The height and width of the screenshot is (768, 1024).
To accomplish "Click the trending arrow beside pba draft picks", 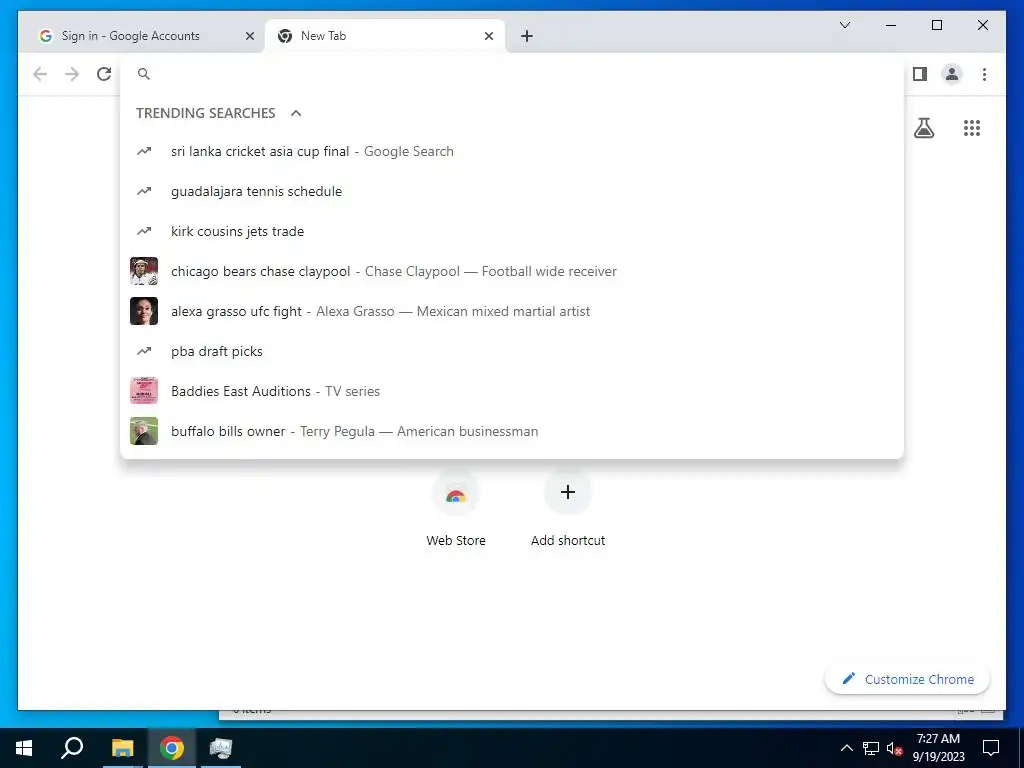I will [144, 351].
